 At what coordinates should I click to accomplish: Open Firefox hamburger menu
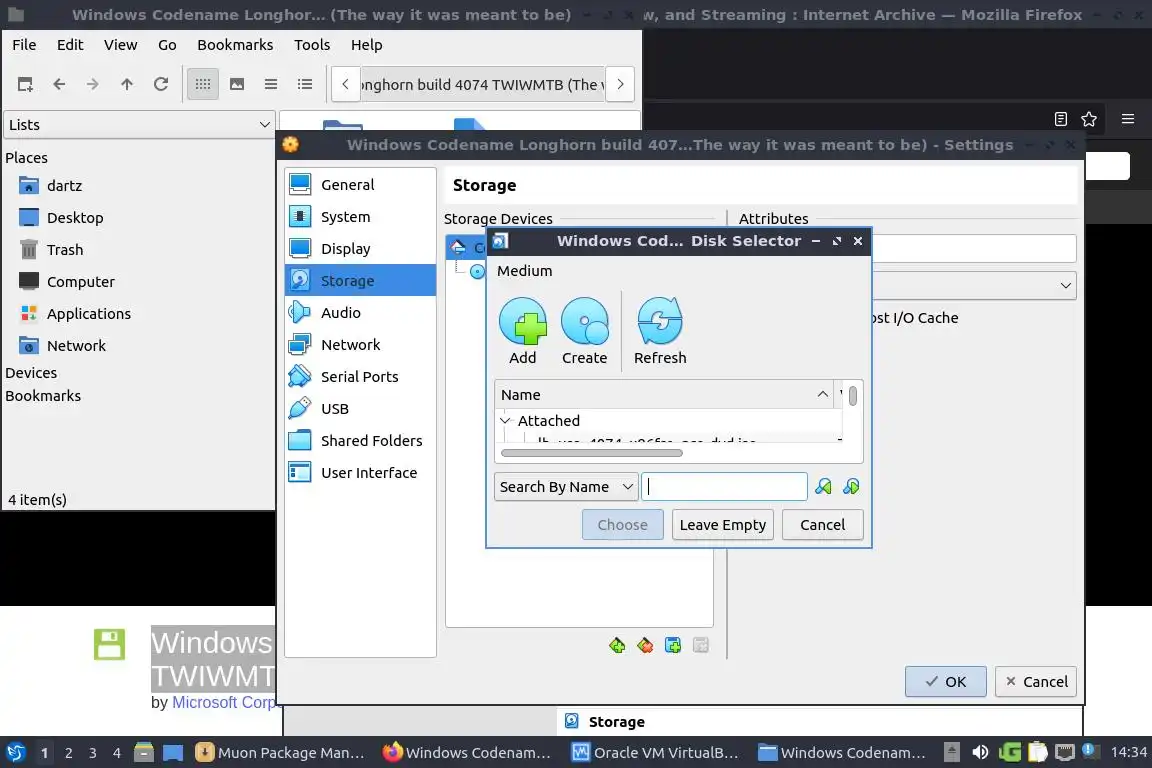(1128, 119)
